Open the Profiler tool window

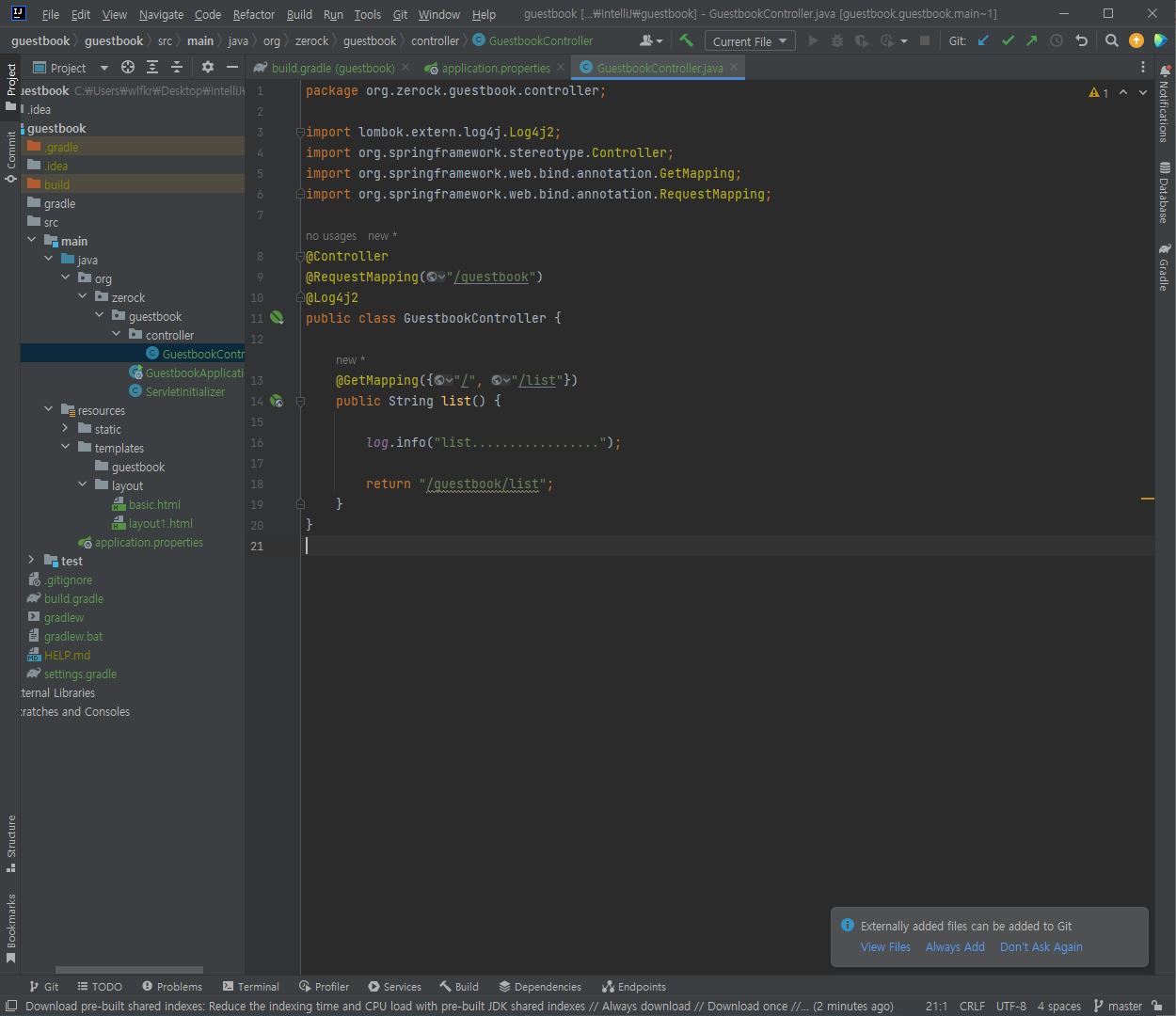click(325, 987)
